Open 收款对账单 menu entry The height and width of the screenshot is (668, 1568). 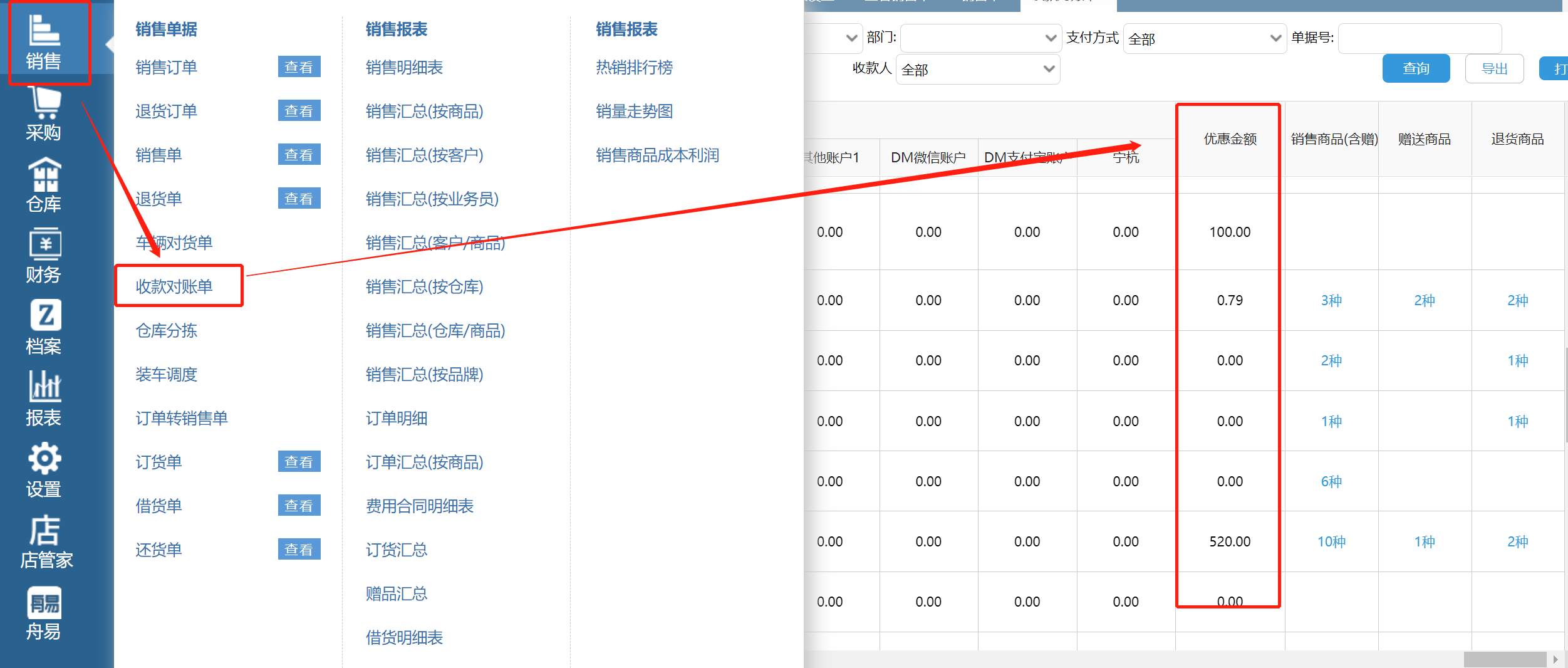(174, 286)
